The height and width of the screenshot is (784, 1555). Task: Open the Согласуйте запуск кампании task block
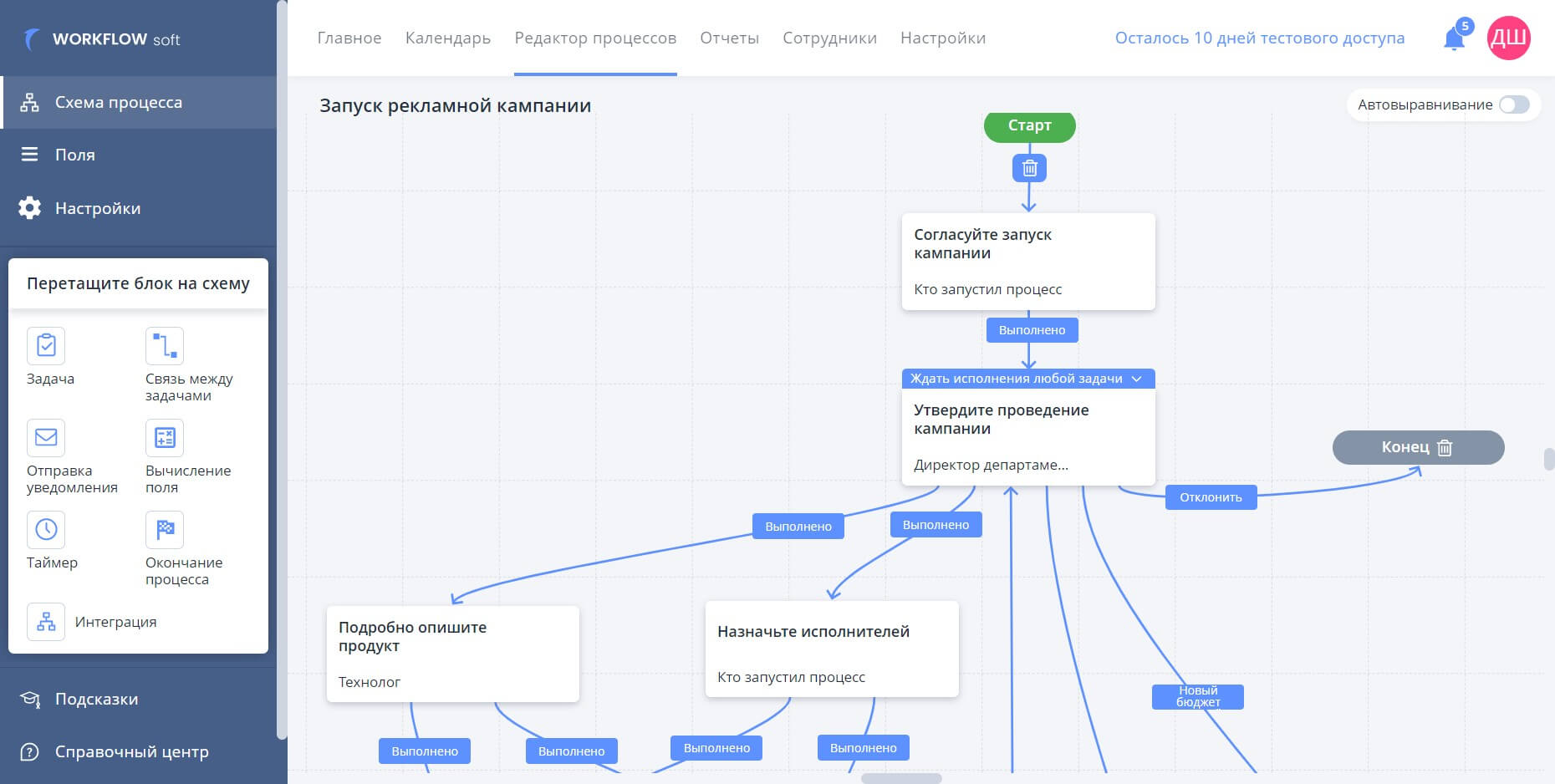tap(1028, 262)
